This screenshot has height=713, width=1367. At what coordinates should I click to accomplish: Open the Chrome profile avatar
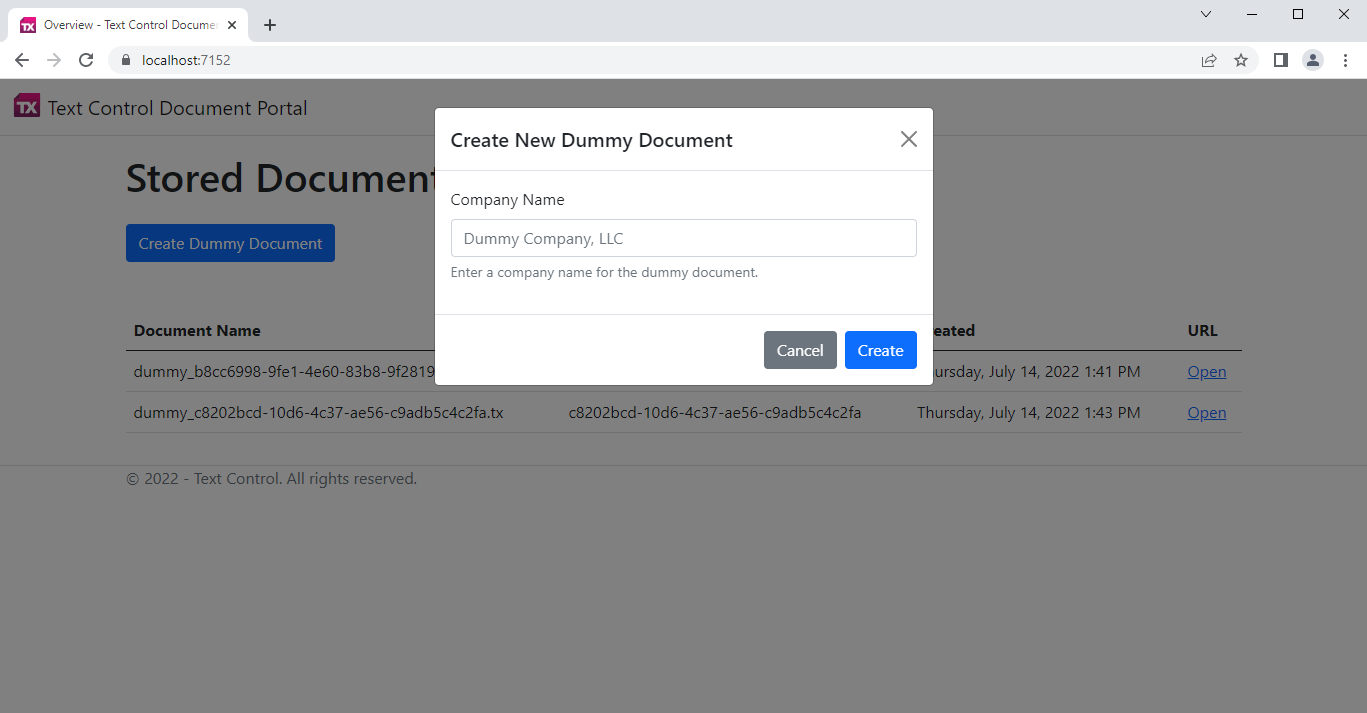(x=1313, y=60)
